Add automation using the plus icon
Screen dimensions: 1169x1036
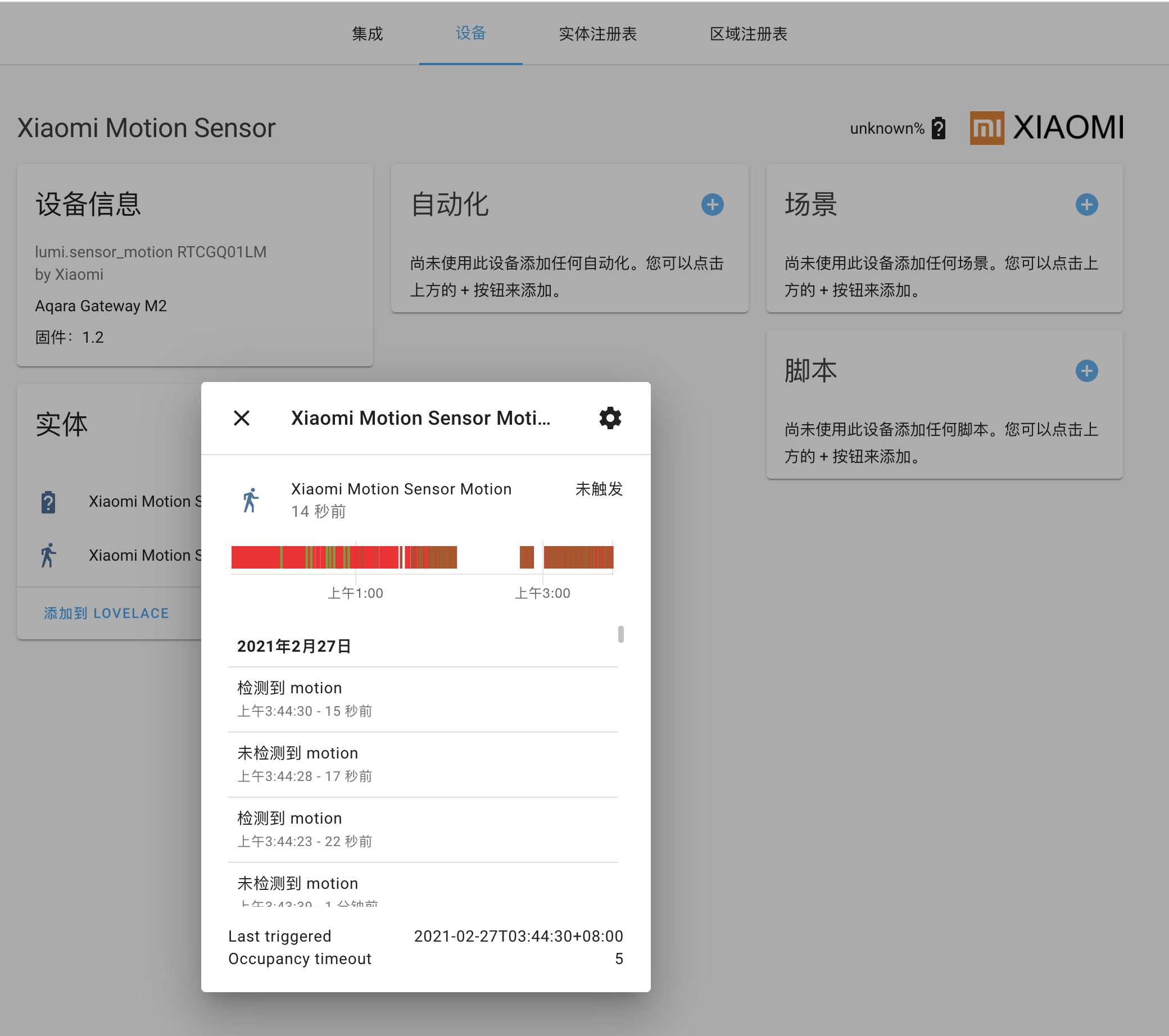click(x=712, y=204)
